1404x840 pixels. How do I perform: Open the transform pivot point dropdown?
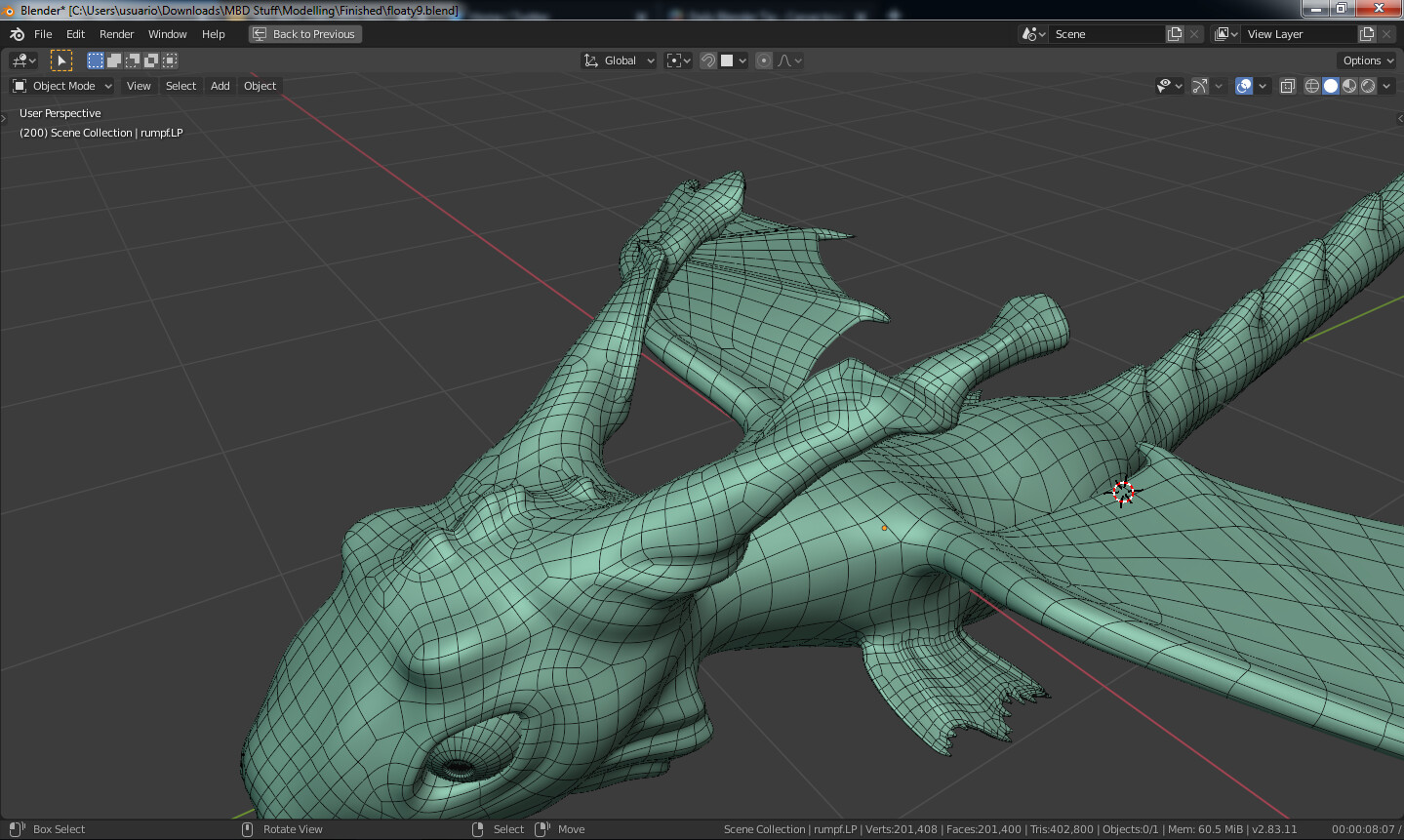[678, 60]
